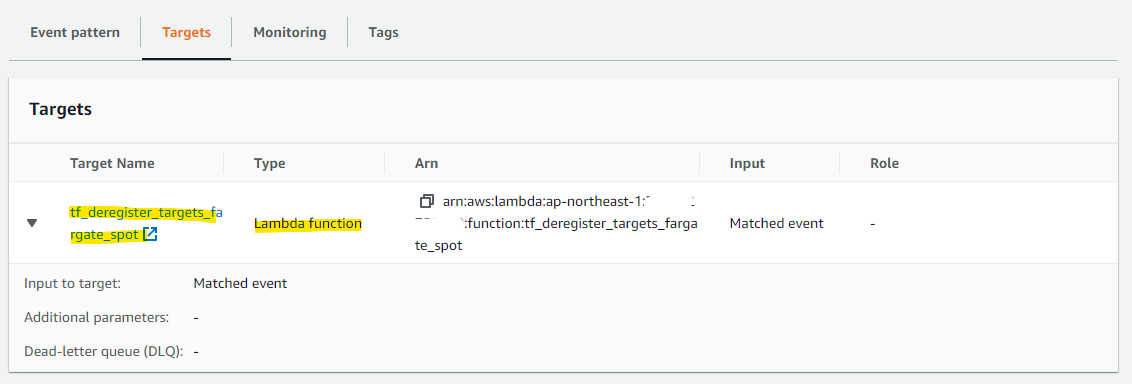Click the Targets panel heading

point(61,110)
